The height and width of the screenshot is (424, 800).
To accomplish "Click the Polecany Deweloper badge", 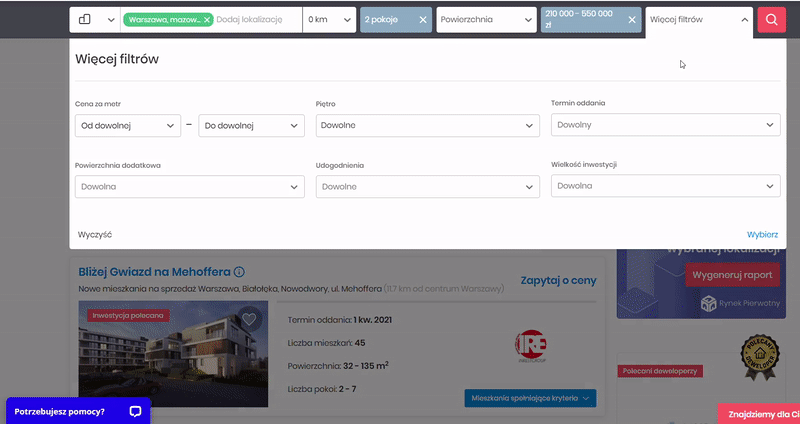I will click(760, 356).
